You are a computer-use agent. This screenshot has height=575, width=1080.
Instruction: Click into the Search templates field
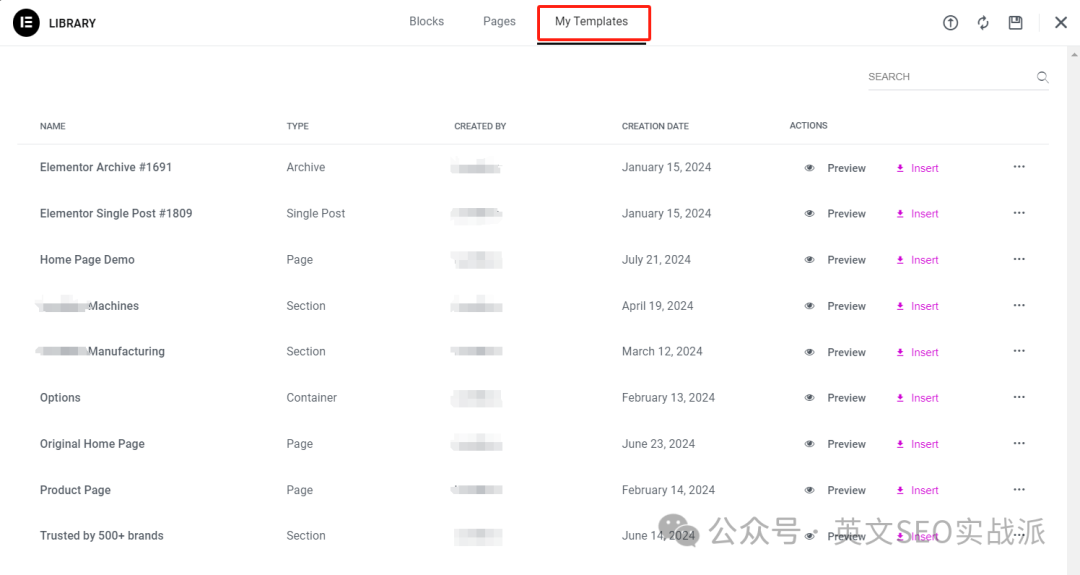click(951, 77)
